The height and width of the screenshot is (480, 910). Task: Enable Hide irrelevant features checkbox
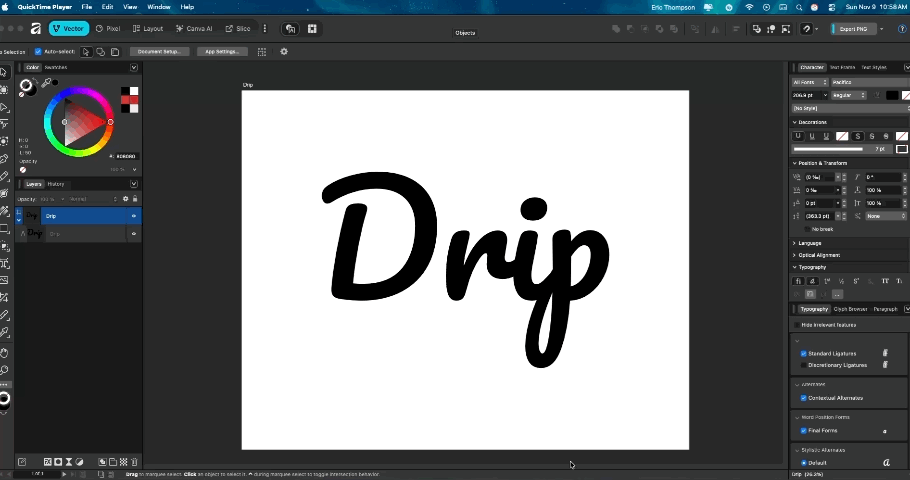[797, 325]
